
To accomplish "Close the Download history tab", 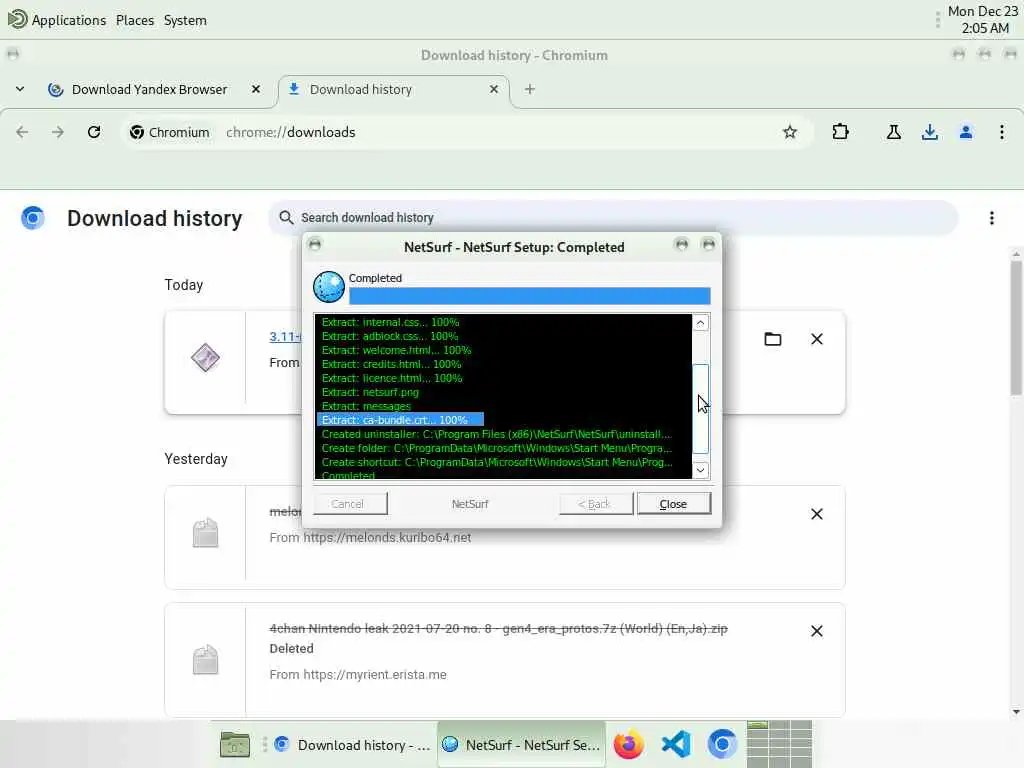I will tap(494, 89).
